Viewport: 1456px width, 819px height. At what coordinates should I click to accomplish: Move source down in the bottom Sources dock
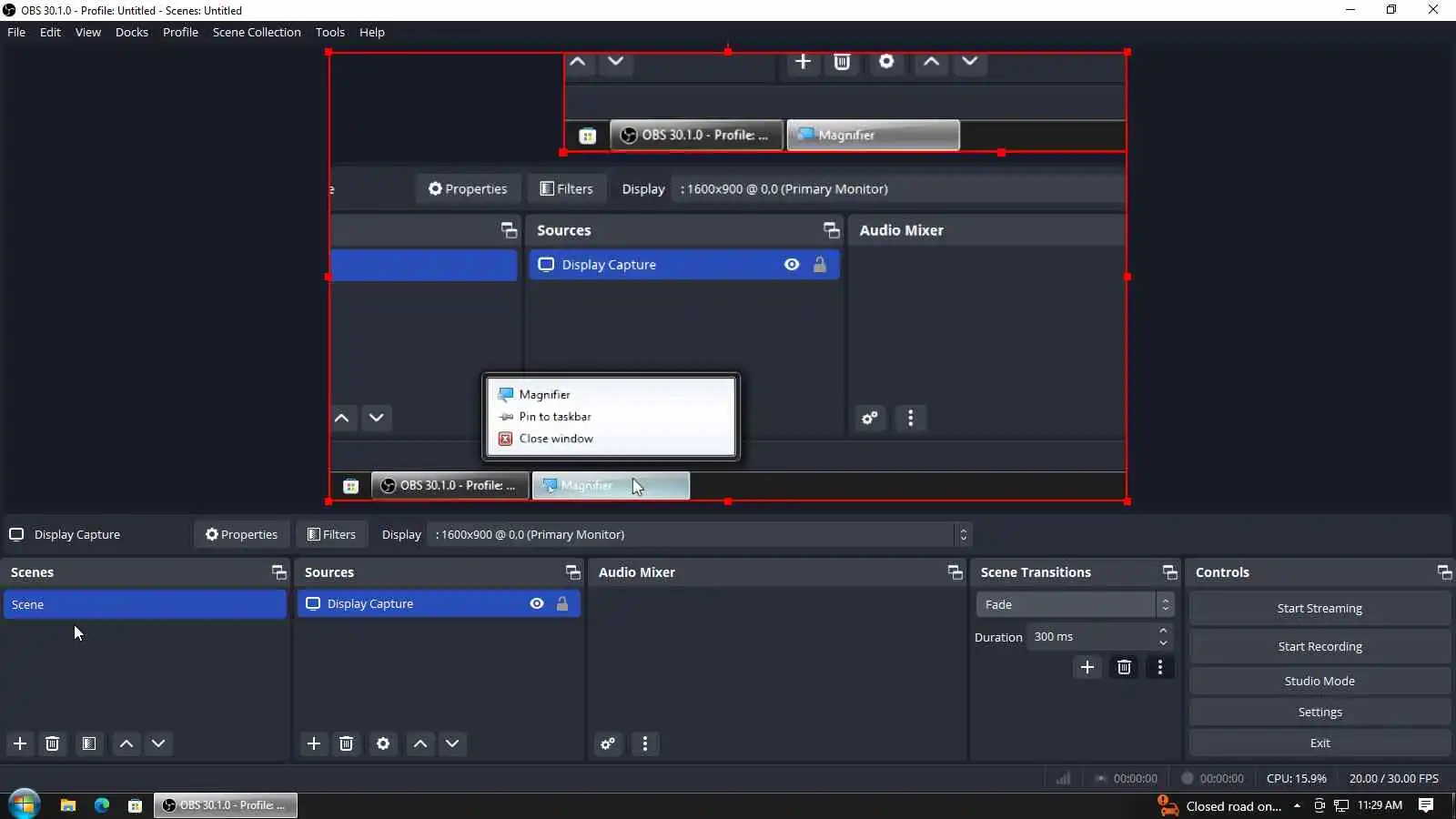click(x=452, y=743)
